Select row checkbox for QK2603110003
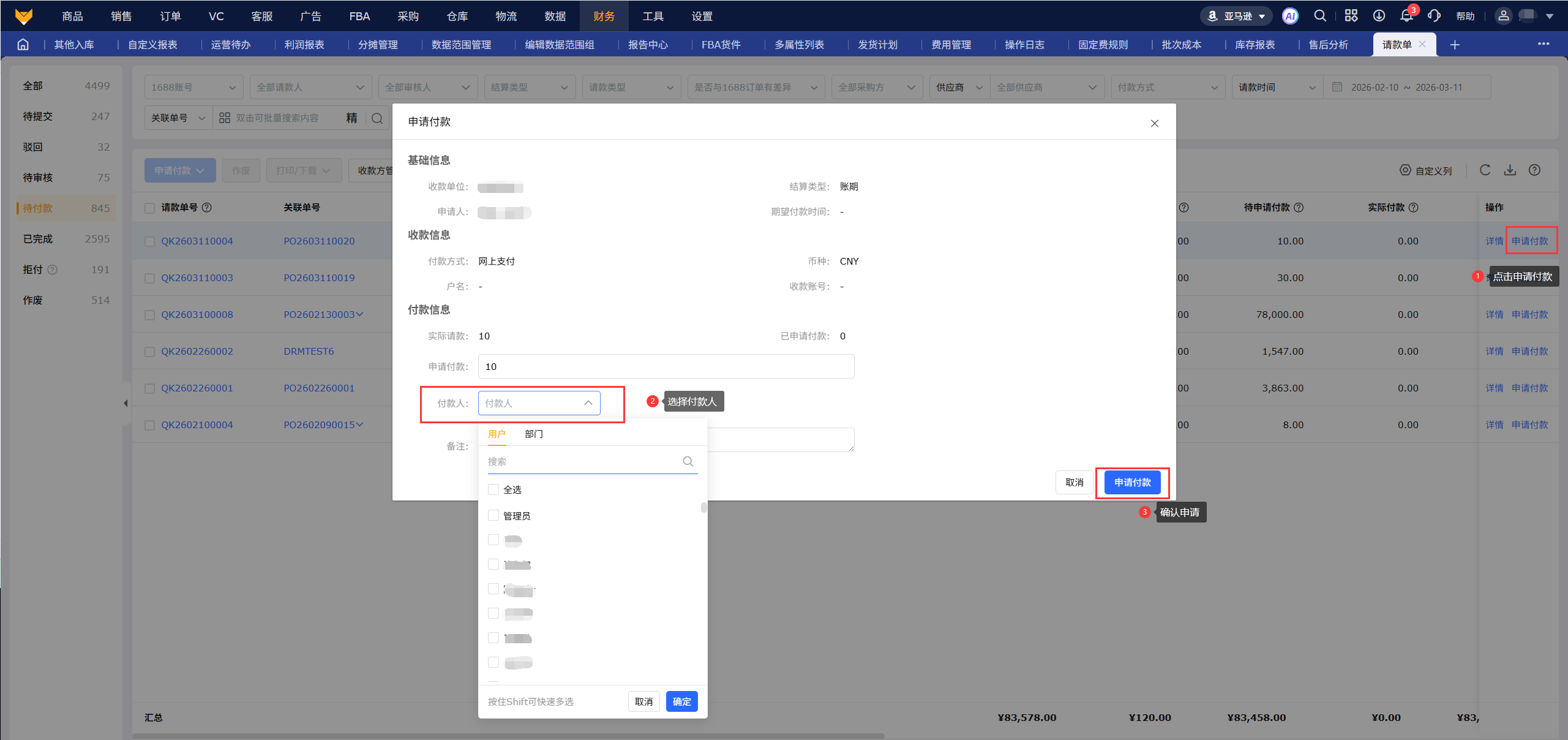1568x740 pixels. pyautogui.click(x=149, y=278)
